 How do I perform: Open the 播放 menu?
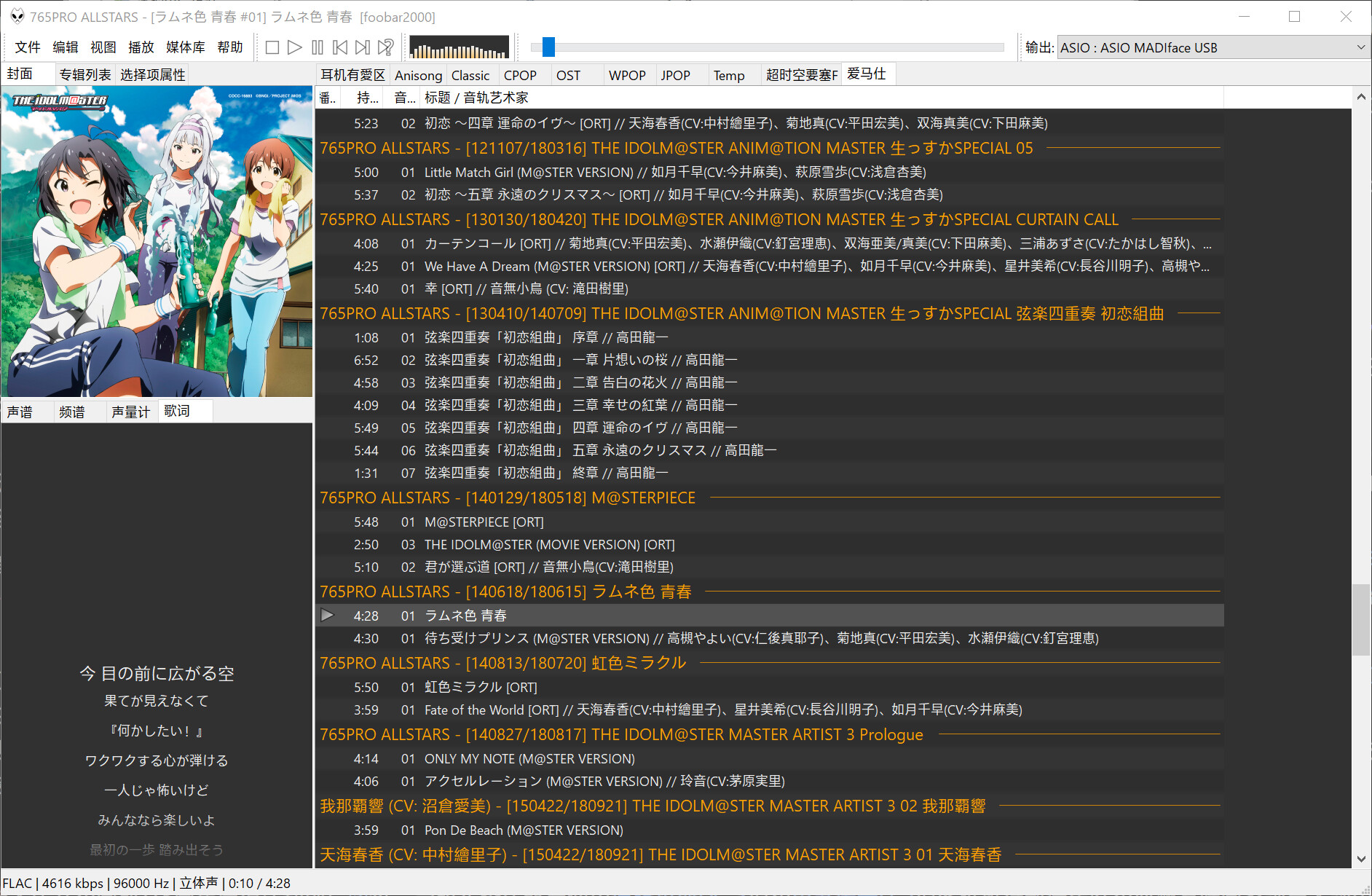pos(141,47)
